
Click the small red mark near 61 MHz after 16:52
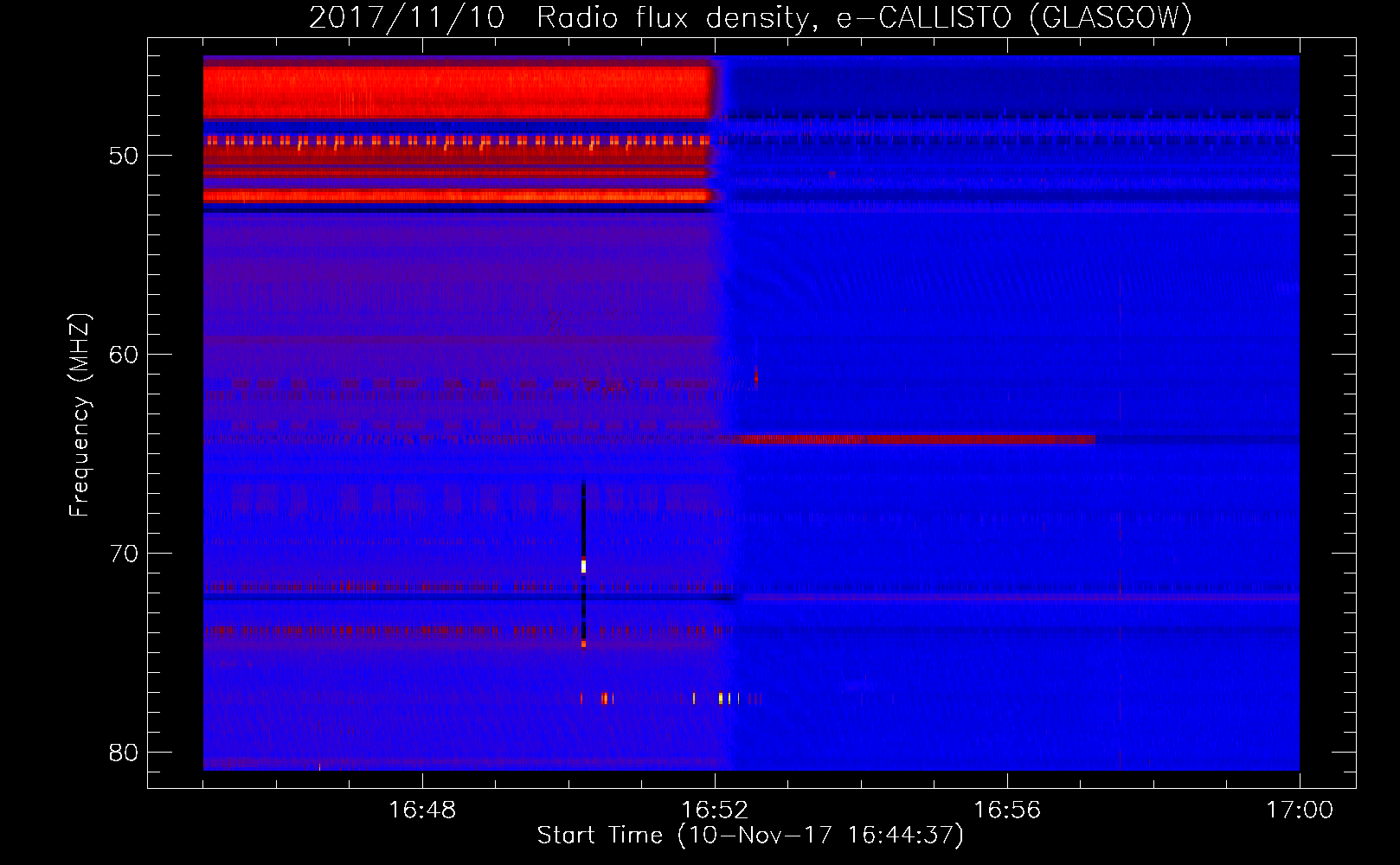click(755, 375)
